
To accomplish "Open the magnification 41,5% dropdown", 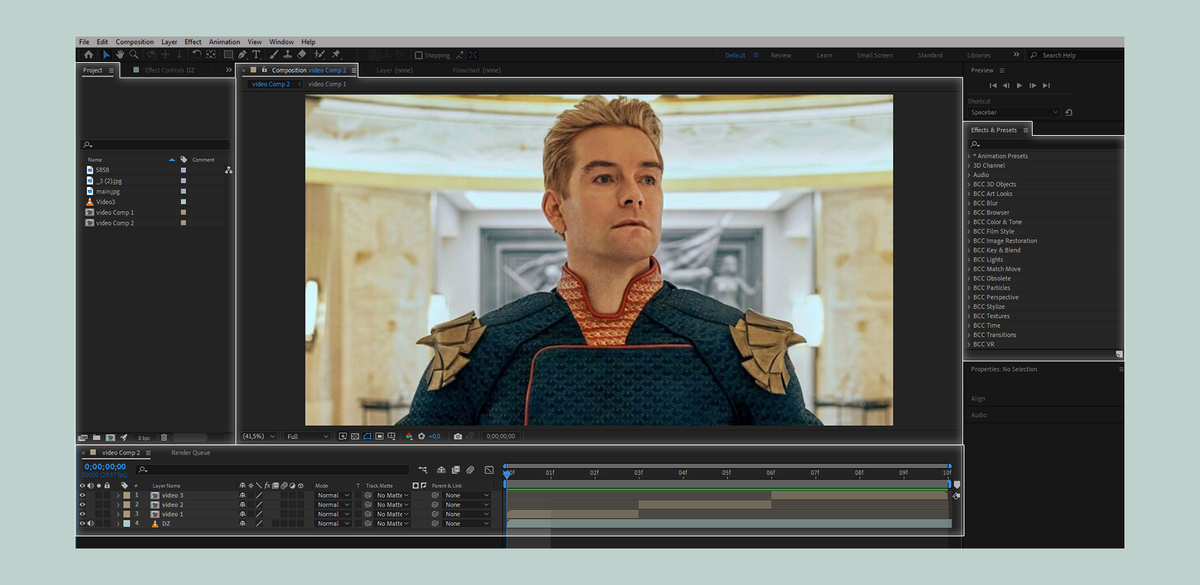I will click(260, 436).
